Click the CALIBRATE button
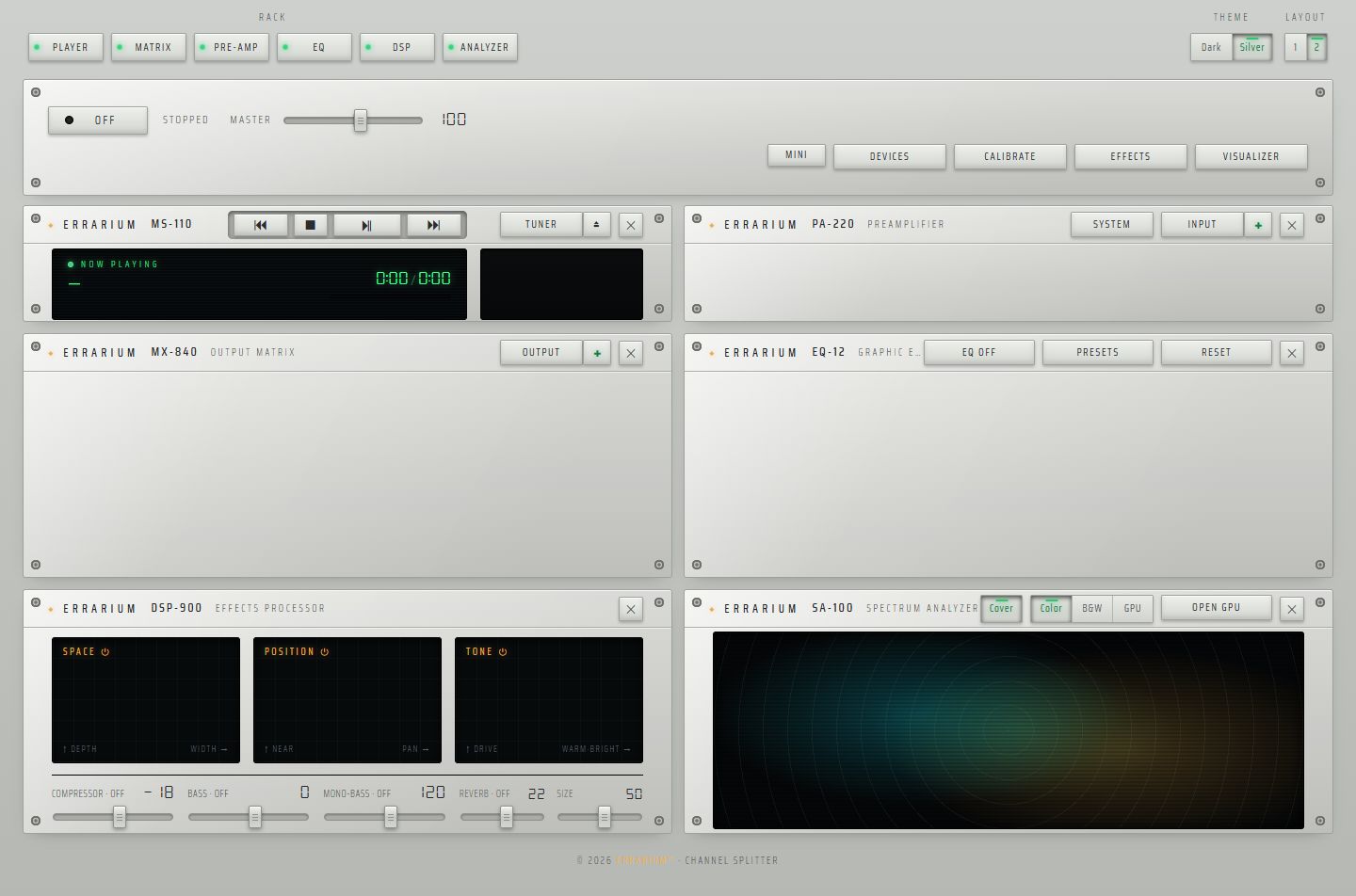This screenshot has width=1356, height=896. click(1010, 156)
